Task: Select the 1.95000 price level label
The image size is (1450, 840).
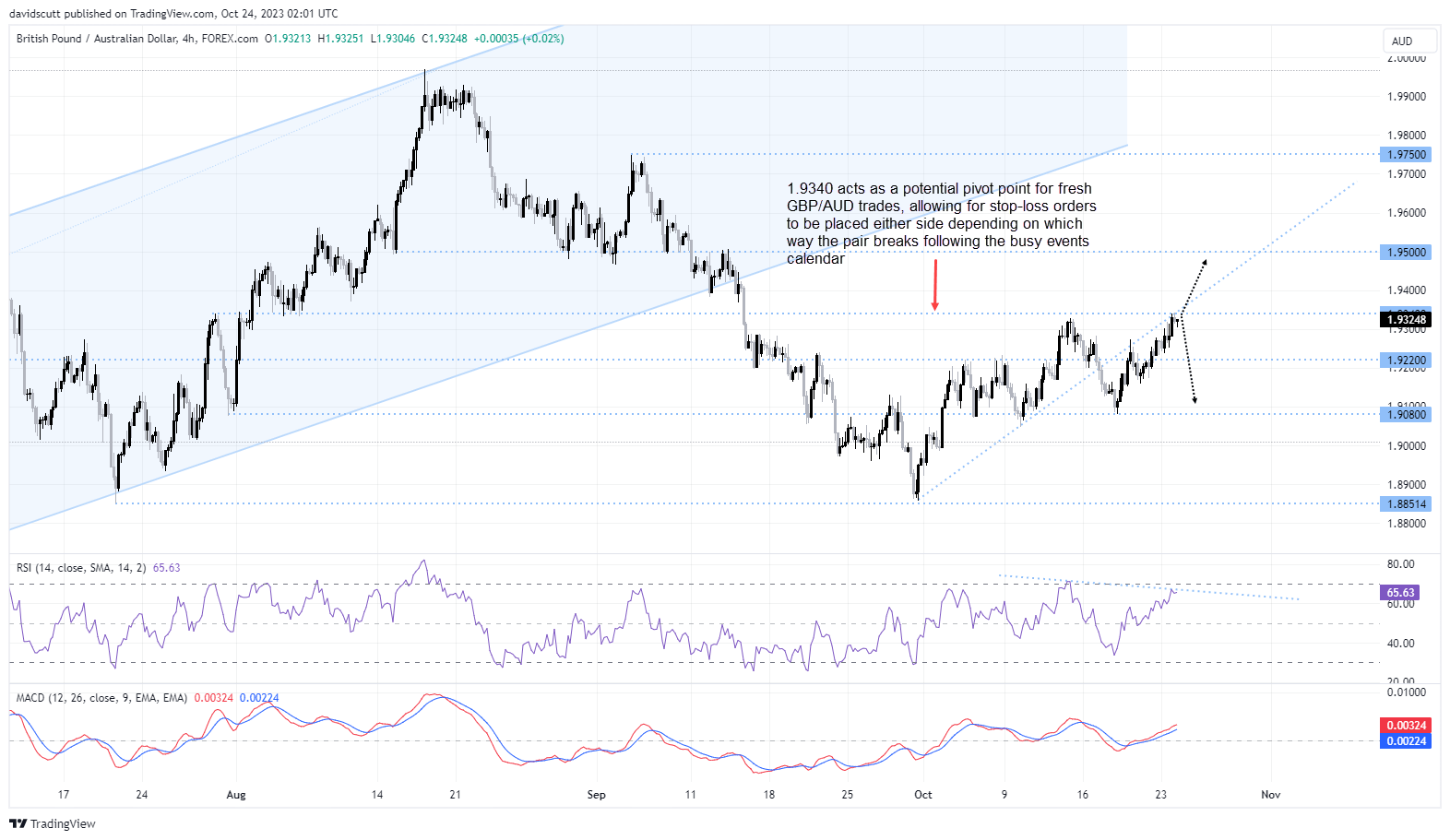Action: point(1406,252)
